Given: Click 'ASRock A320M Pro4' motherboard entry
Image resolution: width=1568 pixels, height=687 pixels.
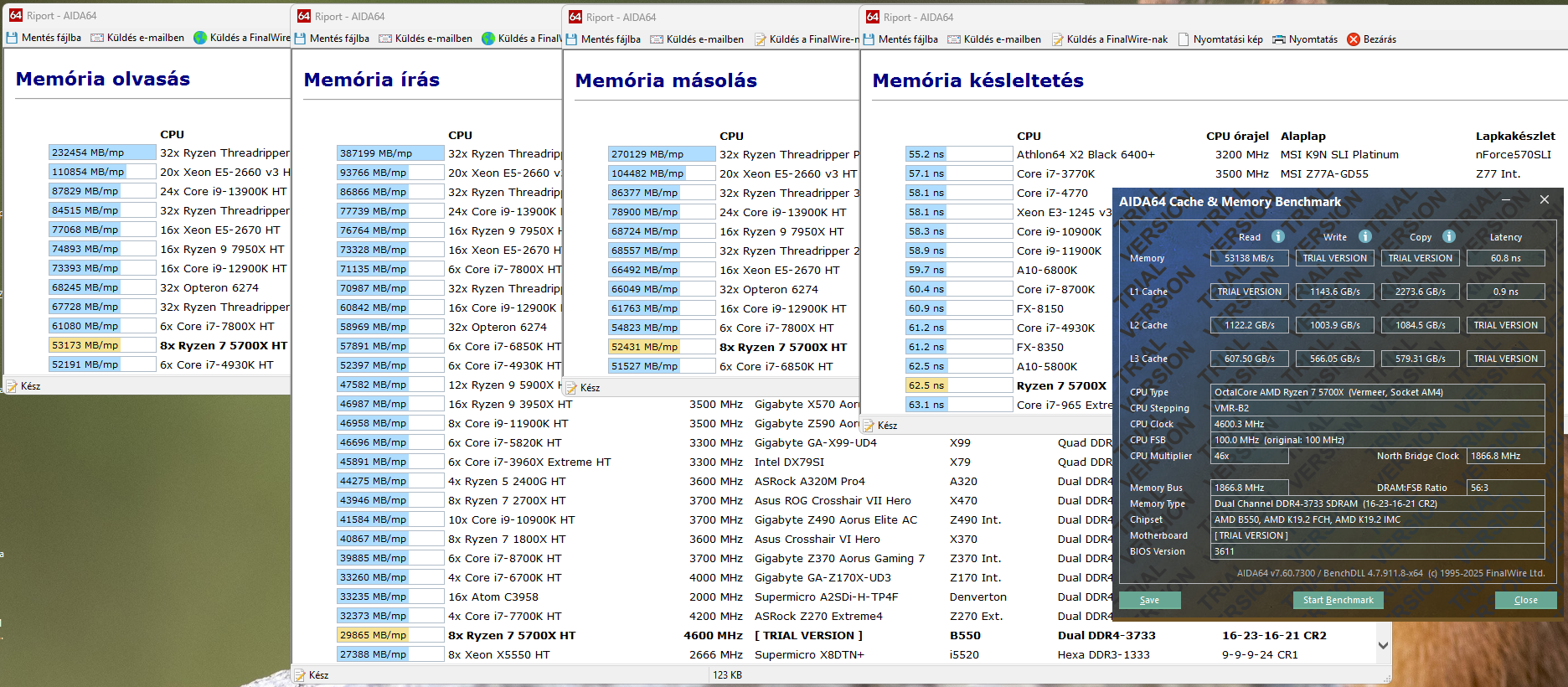Looking at the screenshot, I should 810,481.
